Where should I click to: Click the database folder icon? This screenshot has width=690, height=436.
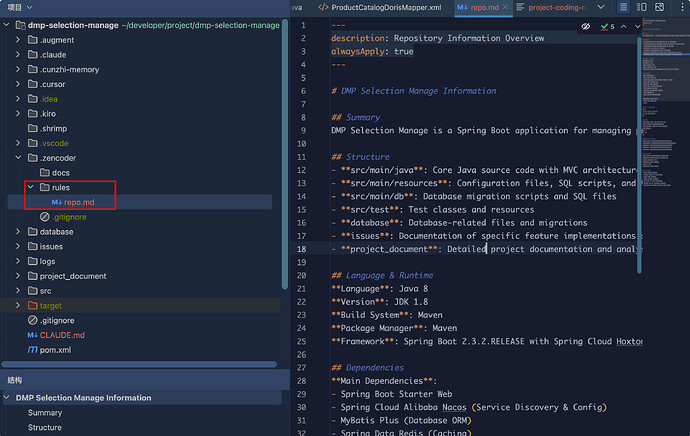click(x=33, y=231)
